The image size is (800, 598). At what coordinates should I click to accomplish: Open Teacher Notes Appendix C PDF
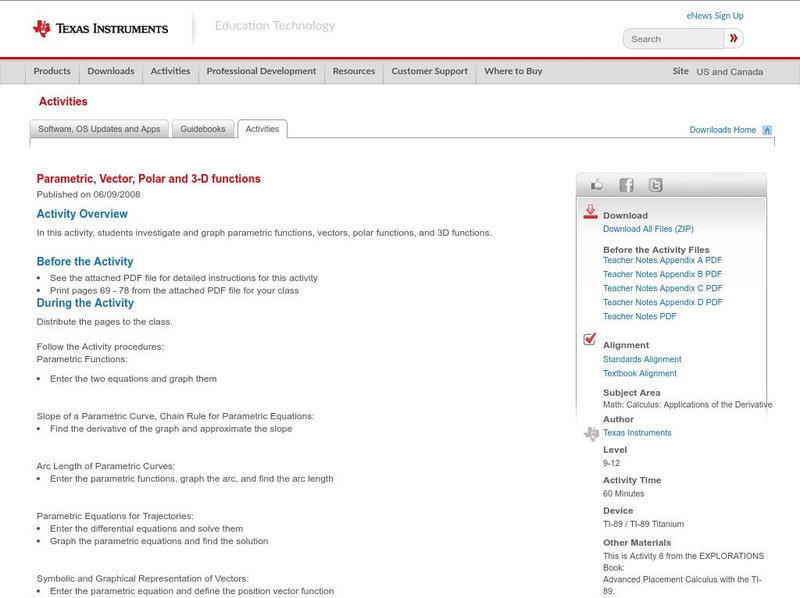tap(655, 288)
